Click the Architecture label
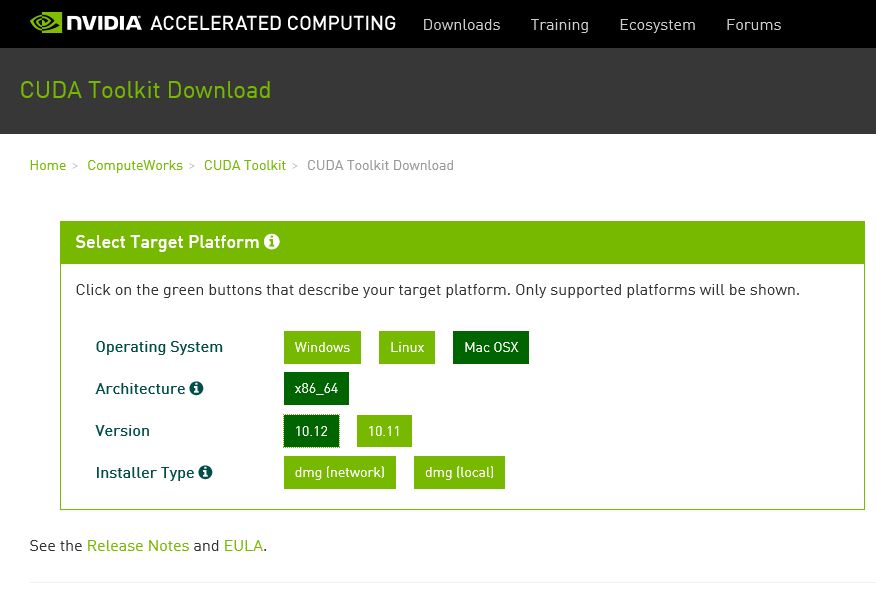 (140, 388)
